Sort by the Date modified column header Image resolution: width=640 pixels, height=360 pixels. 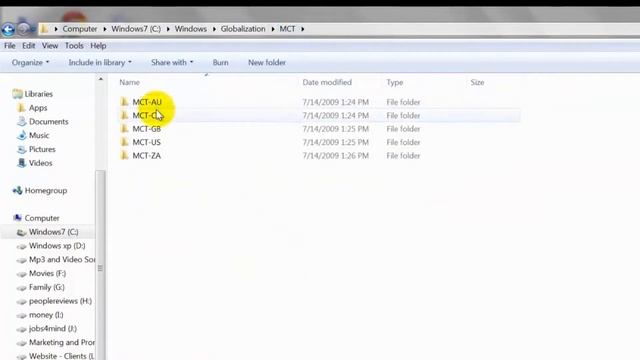(327, 82)
